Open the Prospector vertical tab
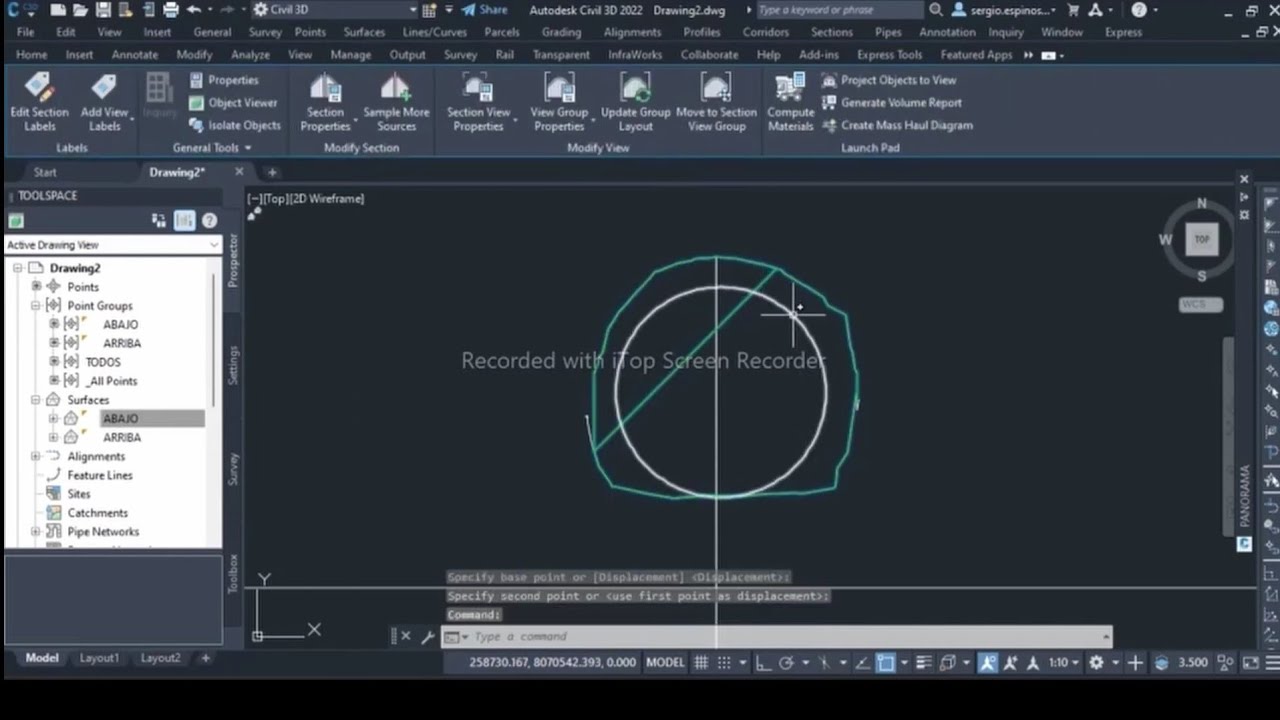The width and height of the screenshot is (1280, 720). click(233, 261)
